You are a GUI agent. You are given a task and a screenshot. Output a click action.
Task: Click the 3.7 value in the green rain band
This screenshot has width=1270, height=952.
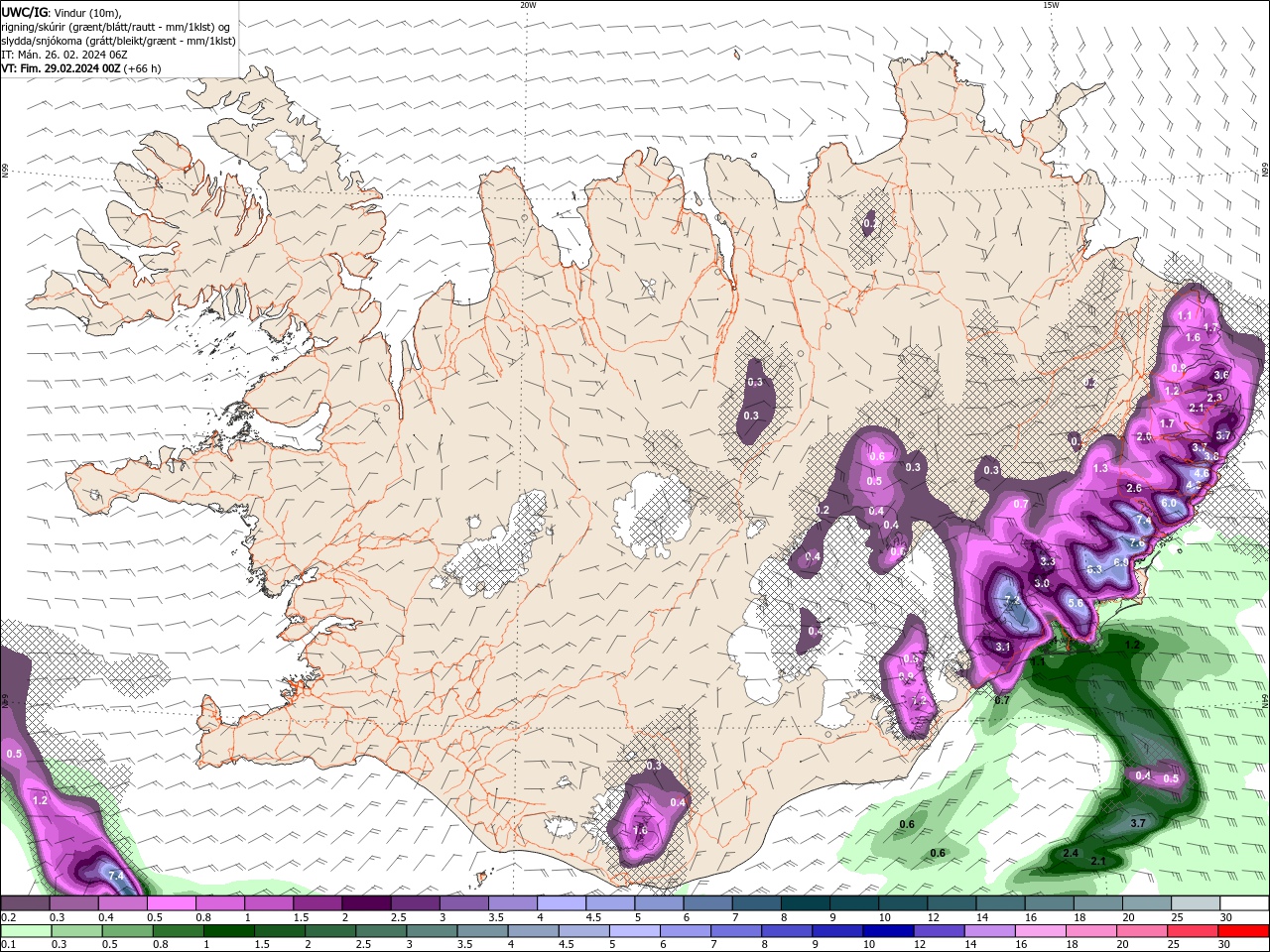1138,823
